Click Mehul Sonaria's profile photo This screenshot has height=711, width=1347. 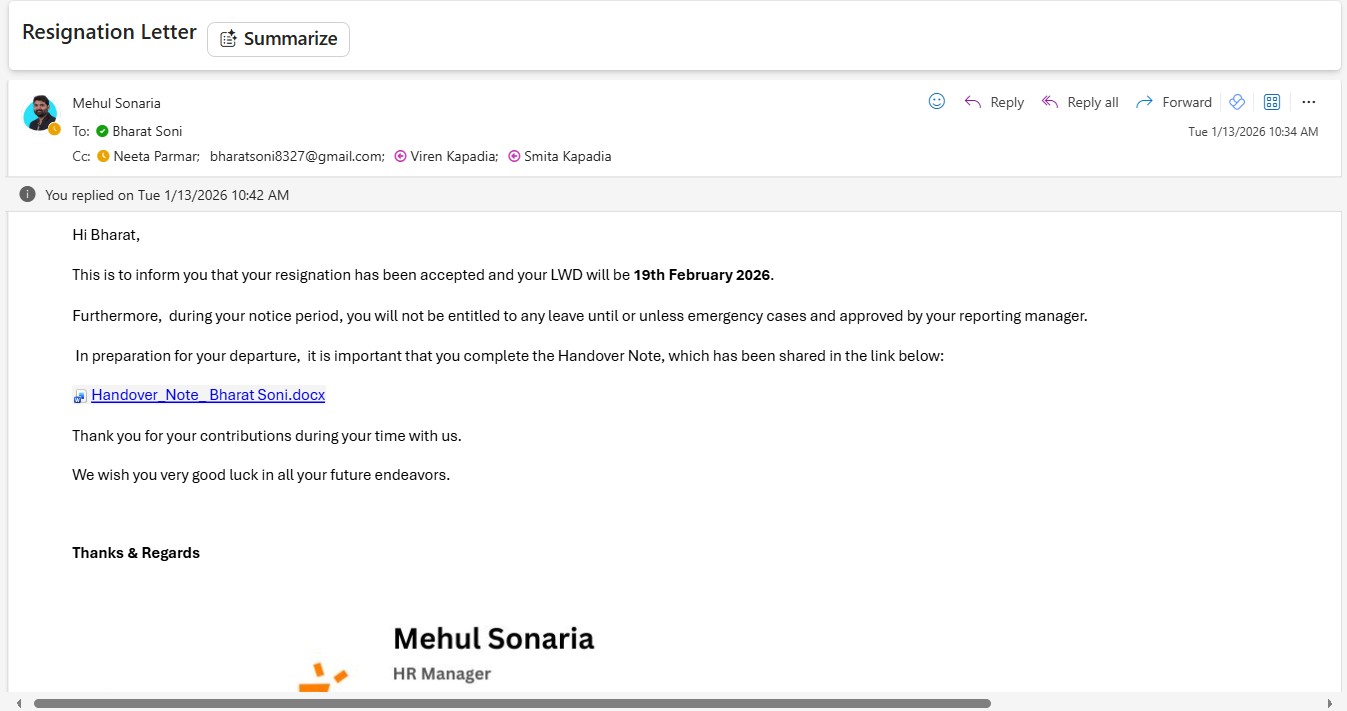40,113
